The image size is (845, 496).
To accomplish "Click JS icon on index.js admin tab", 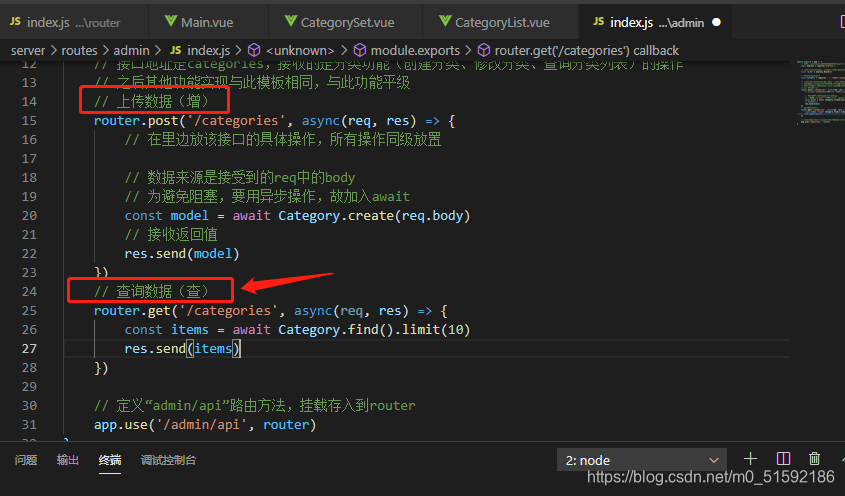I will tap(598, 21).
